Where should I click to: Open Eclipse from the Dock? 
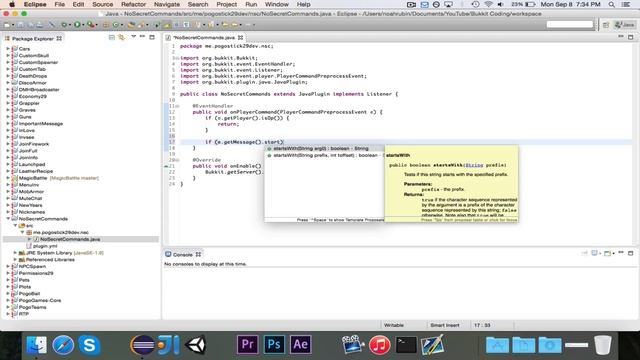pos(142,345)
